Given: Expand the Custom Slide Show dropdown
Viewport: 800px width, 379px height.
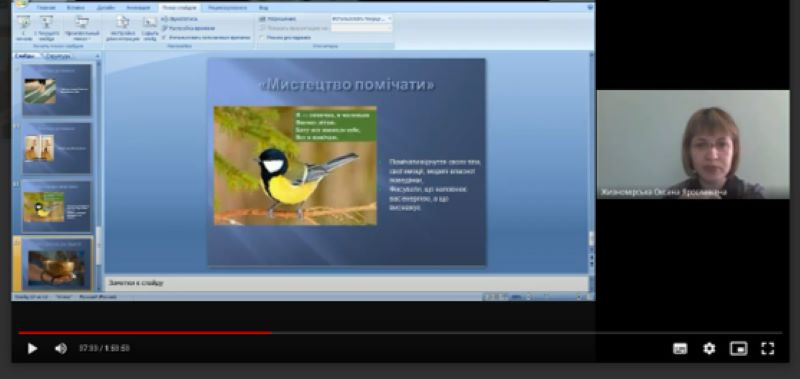Looking at the screenshot, I should (x=82, y=27).
